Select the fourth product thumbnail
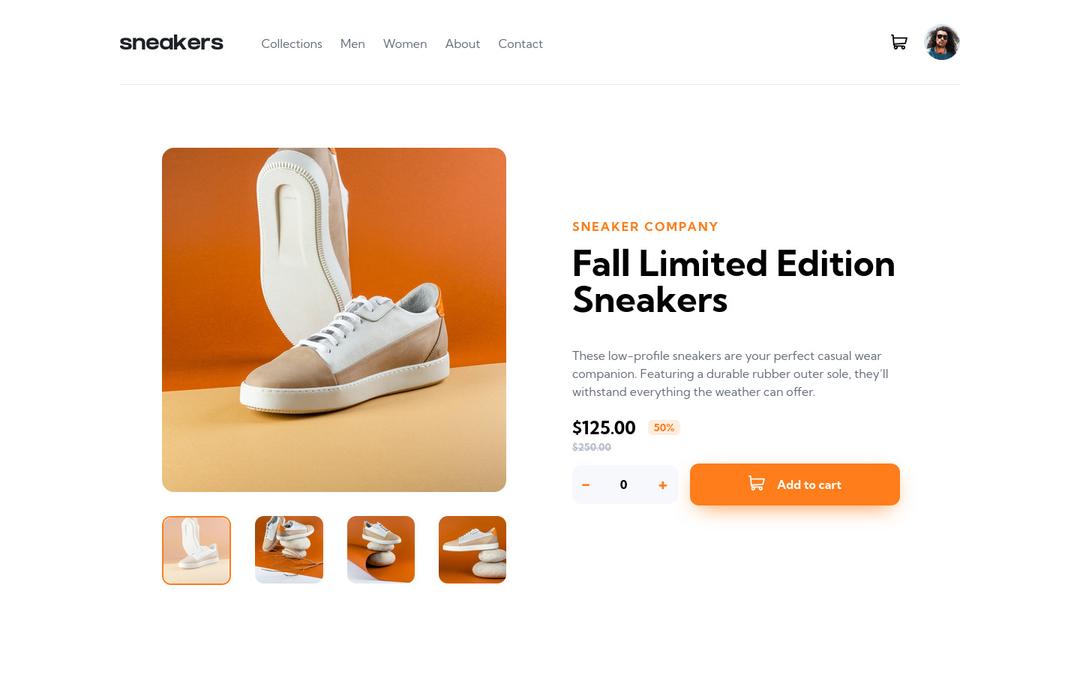The height and width of the screenshot is (675, 1080). (x=472, y=550)
